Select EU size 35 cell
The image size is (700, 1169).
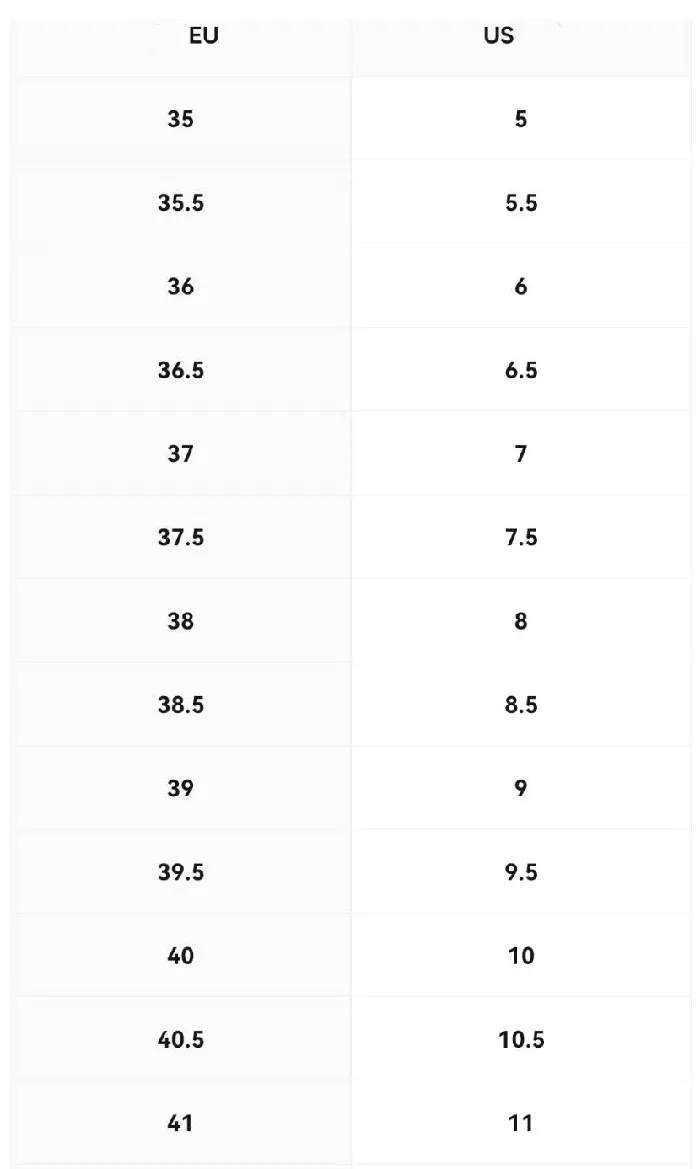180,119
